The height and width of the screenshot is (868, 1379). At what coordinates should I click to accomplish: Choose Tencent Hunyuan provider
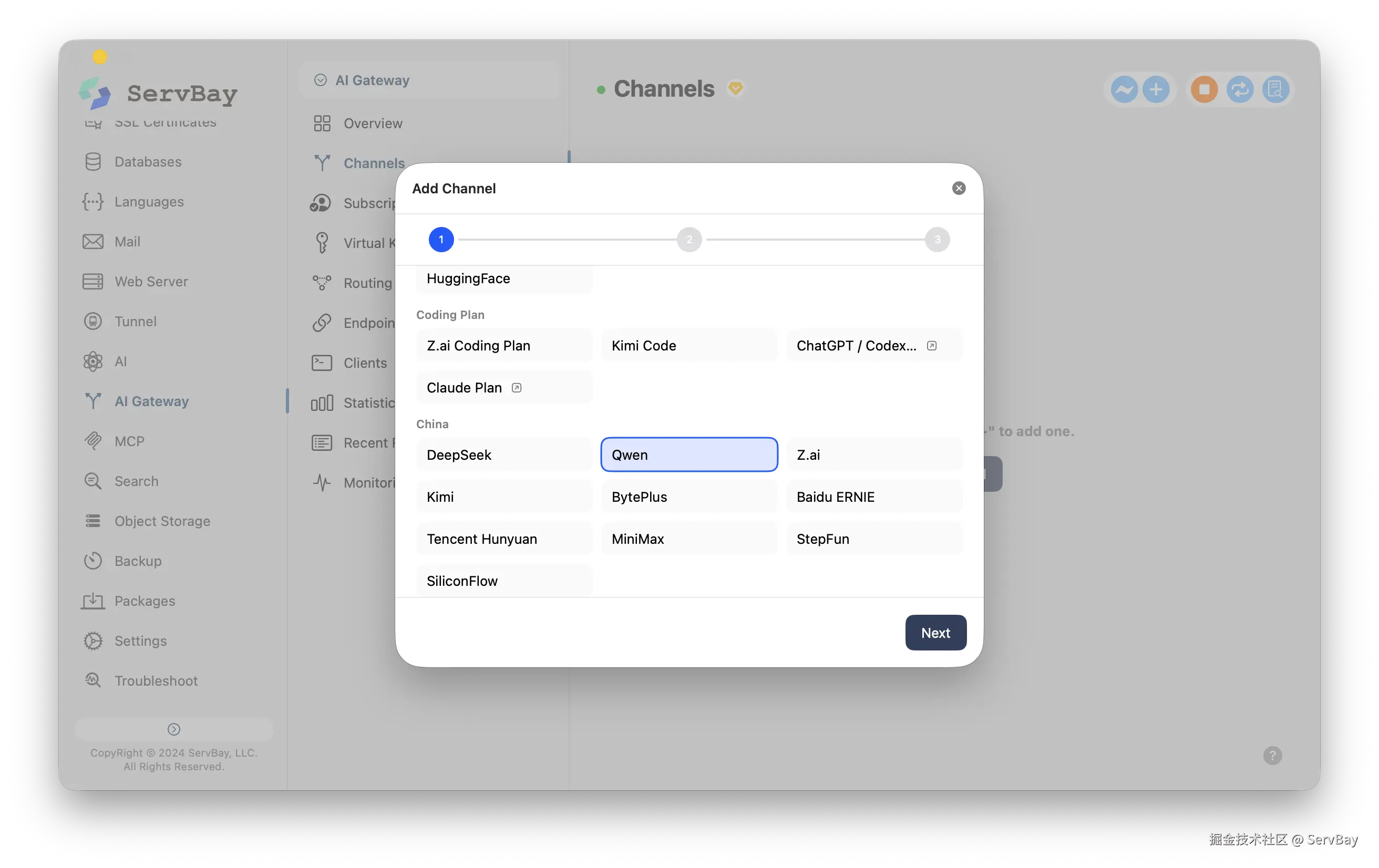(x=504, y=539)
